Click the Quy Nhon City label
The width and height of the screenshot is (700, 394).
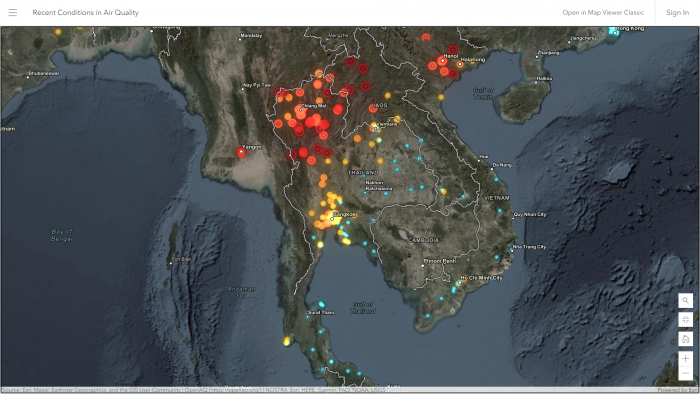pyautogui.click(x=530, y=215)
